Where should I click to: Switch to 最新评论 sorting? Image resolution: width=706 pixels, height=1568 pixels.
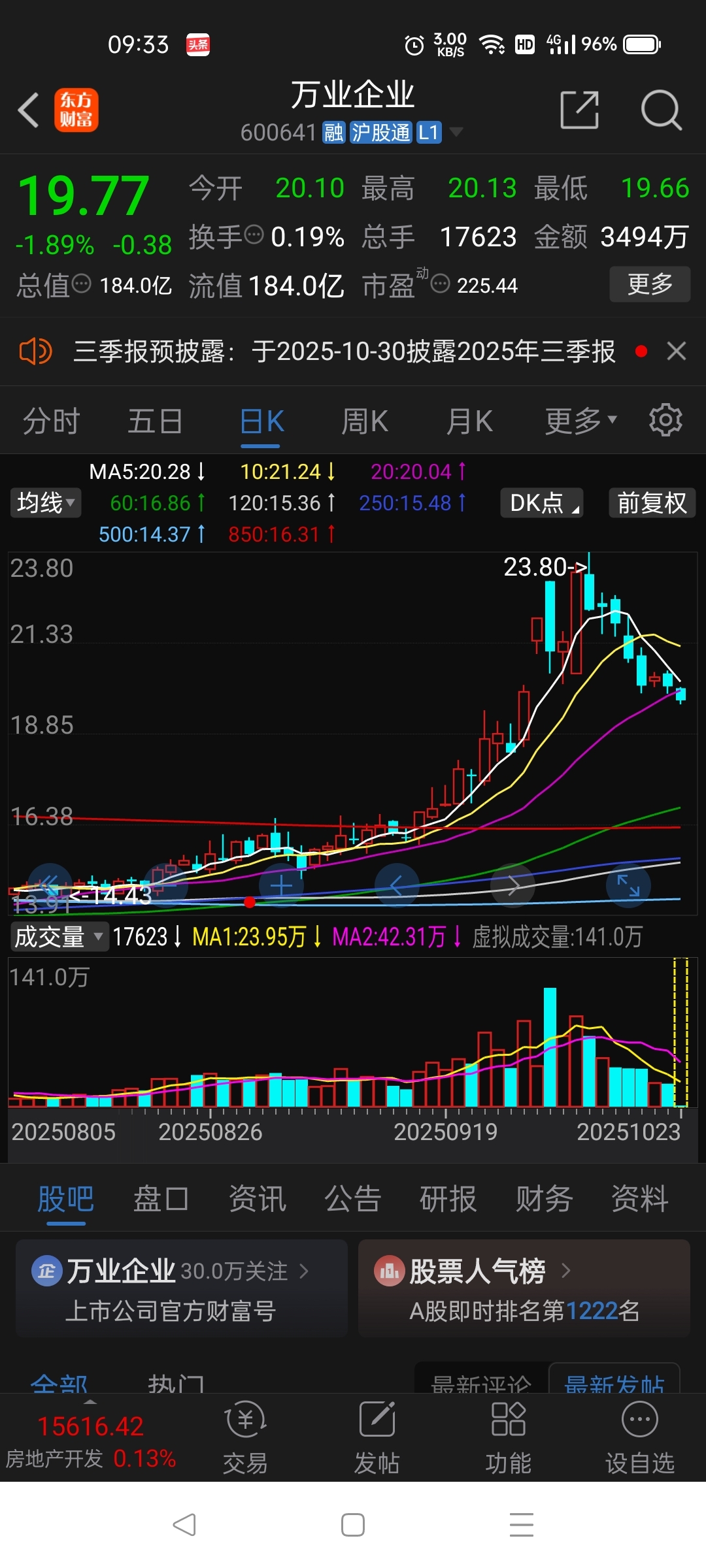click(x=482, y=1380)
